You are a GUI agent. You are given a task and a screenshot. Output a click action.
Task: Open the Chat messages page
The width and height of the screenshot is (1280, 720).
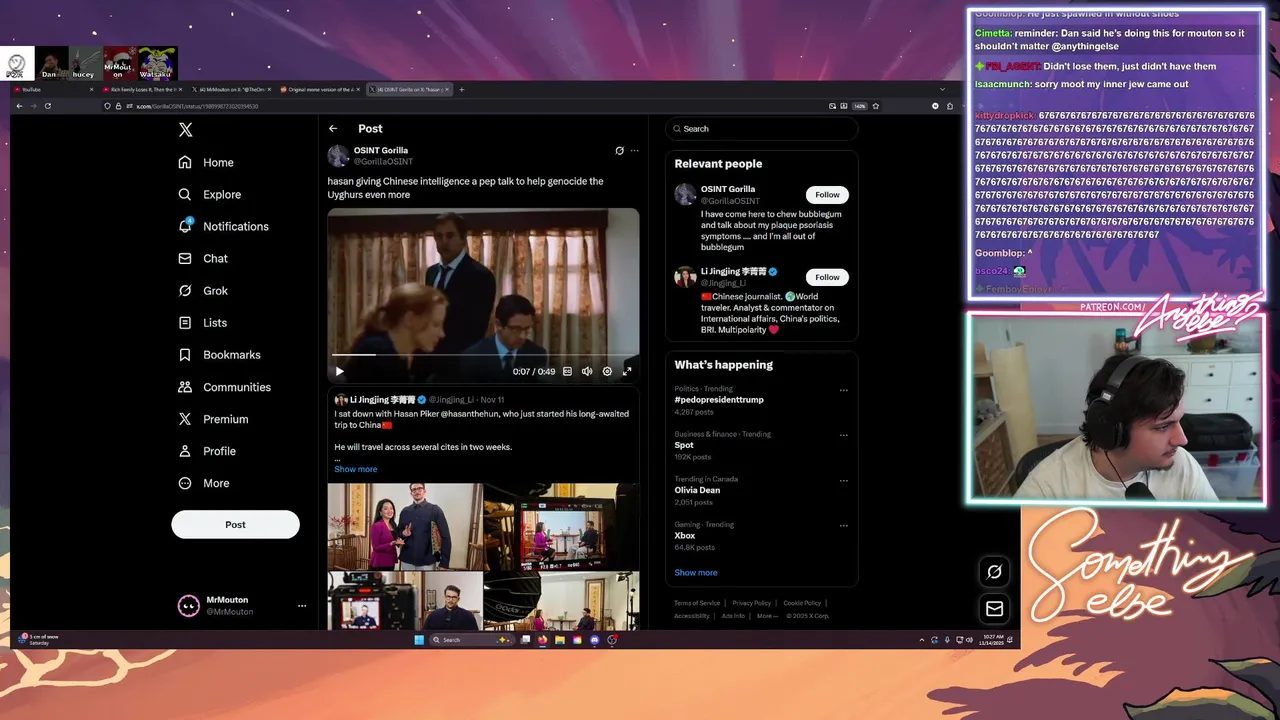pyautogui.click(x=203, y=258)
